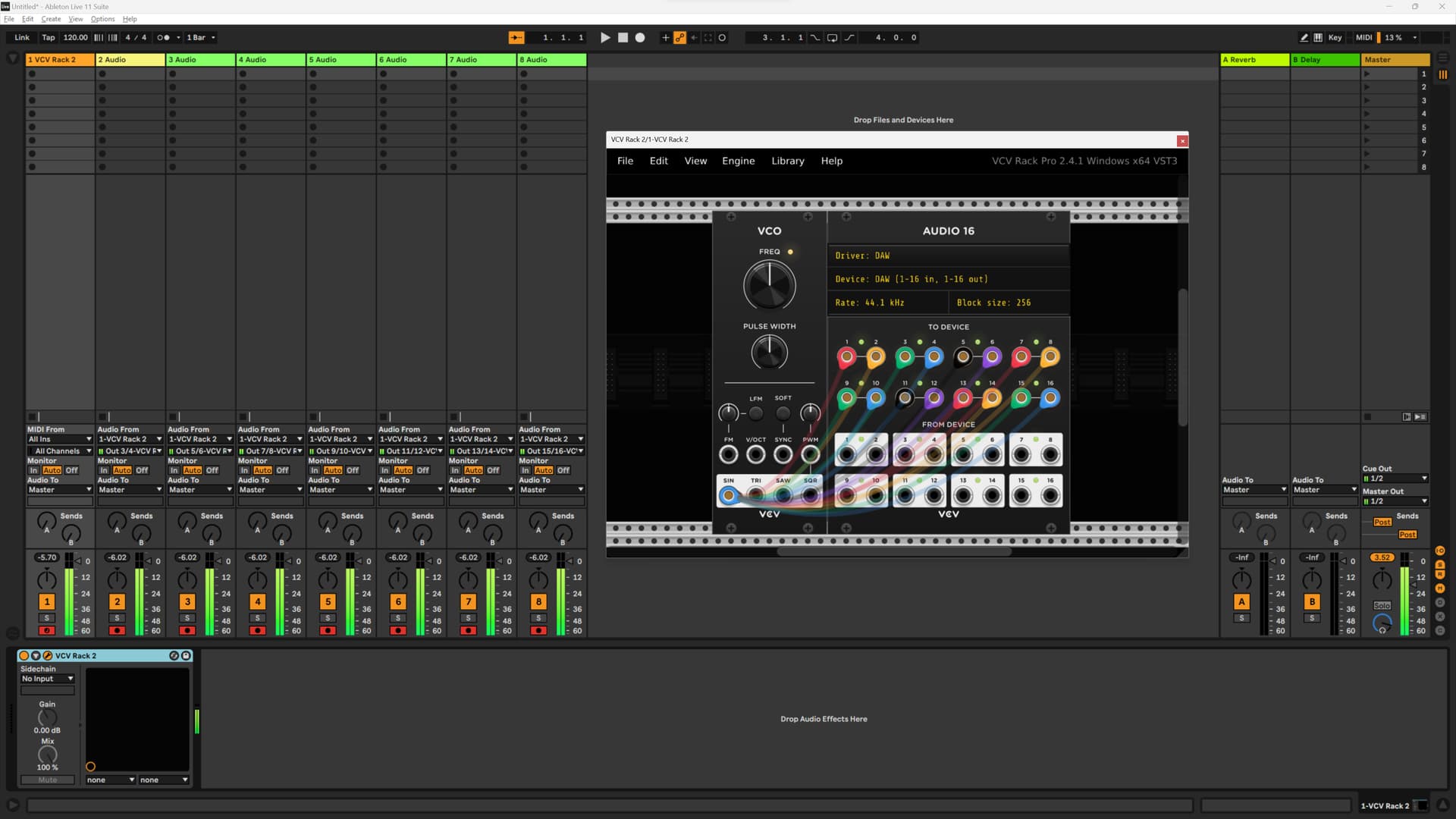Click the Stop All Clips button

pyautogui.click(x=1367, y=416)
